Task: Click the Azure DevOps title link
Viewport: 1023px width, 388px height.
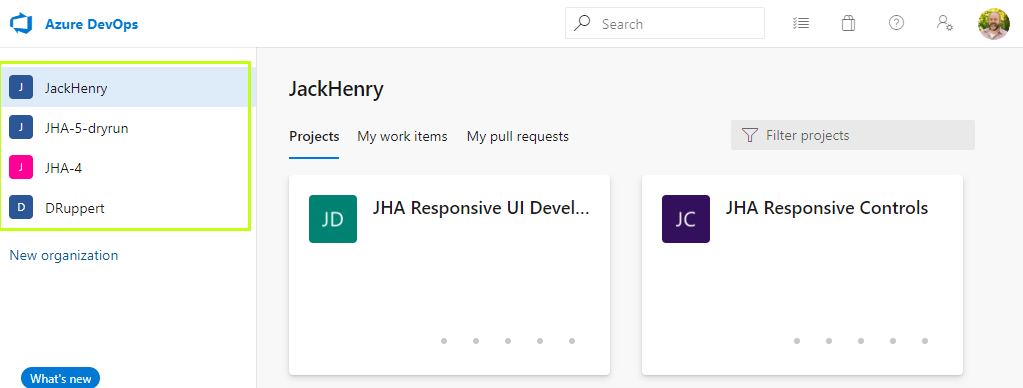Action: [x=91, y=24]
